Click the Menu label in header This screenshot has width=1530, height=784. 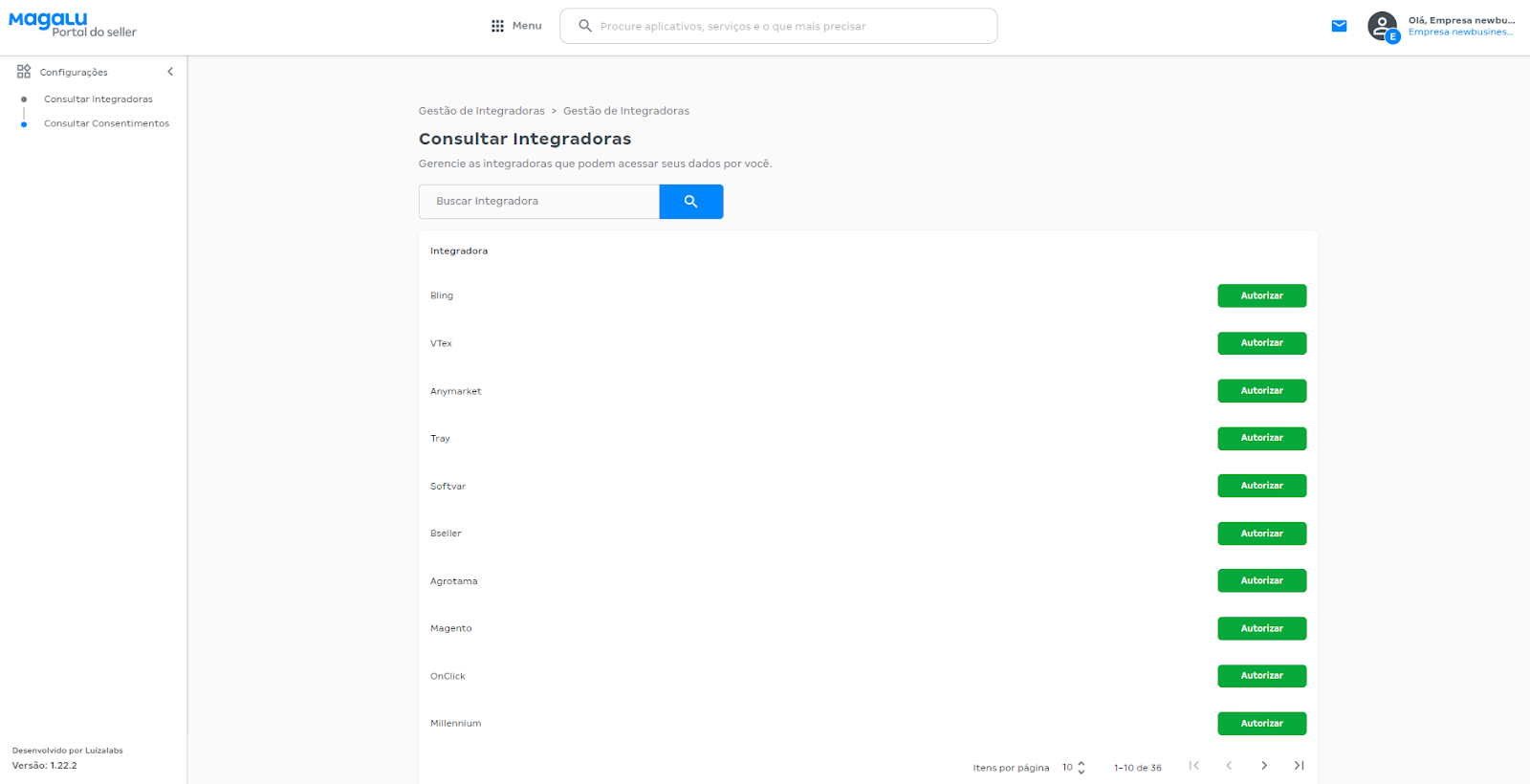point(527,26)
